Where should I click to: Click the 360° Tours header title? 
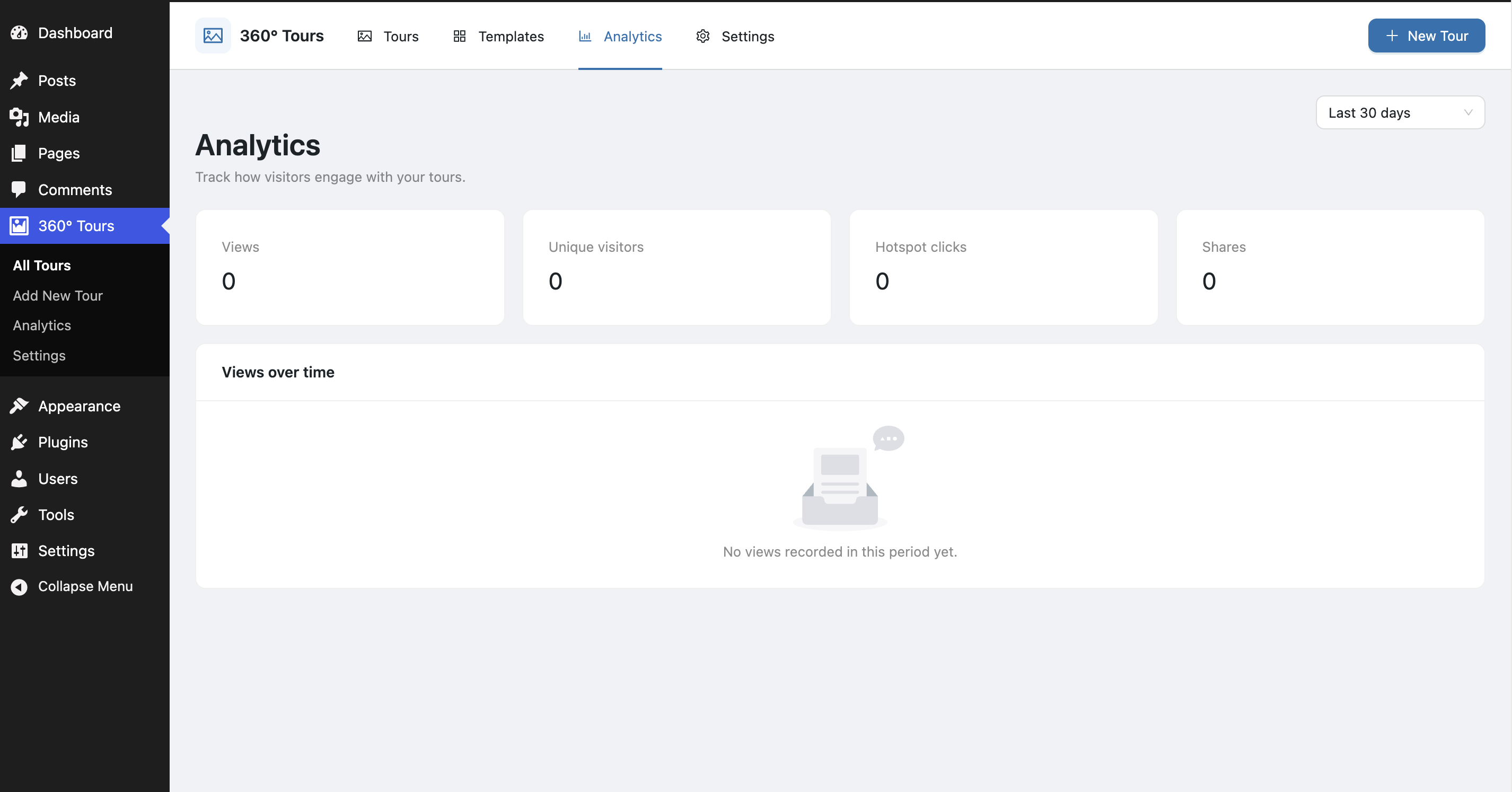tap(282, 36)
